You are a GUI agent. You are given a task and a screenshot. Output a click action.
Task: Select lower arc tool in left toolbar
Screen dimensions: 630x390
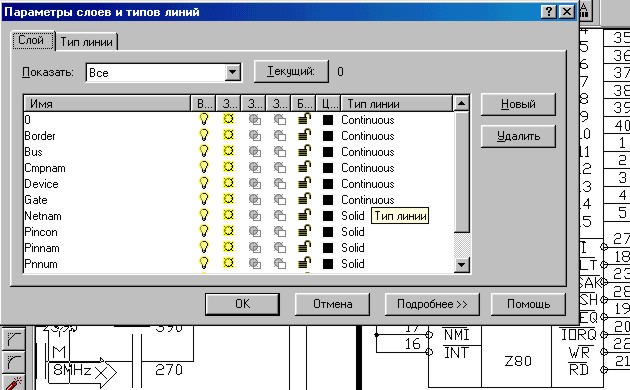14,363
